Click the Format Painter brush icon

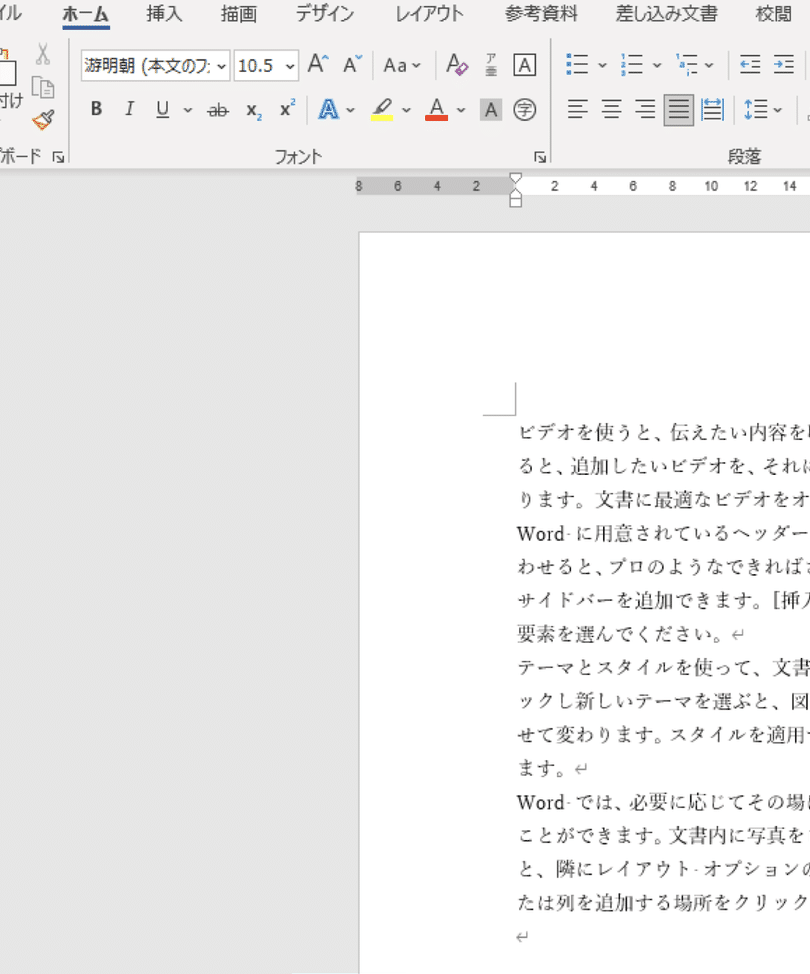tap(42, 121)
